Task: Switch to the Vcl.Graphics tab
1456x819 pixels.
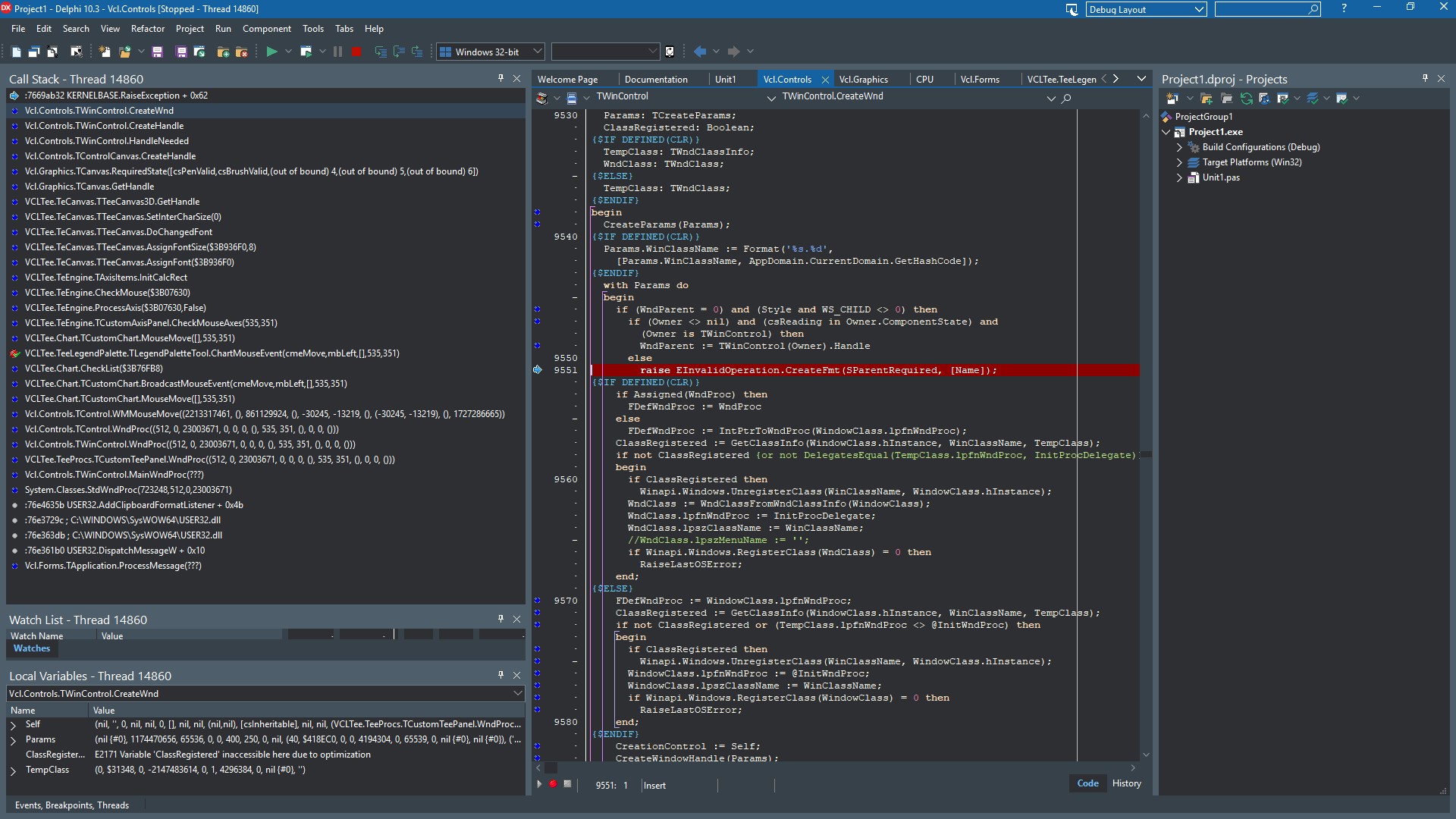Action: (x=863, y=80)
